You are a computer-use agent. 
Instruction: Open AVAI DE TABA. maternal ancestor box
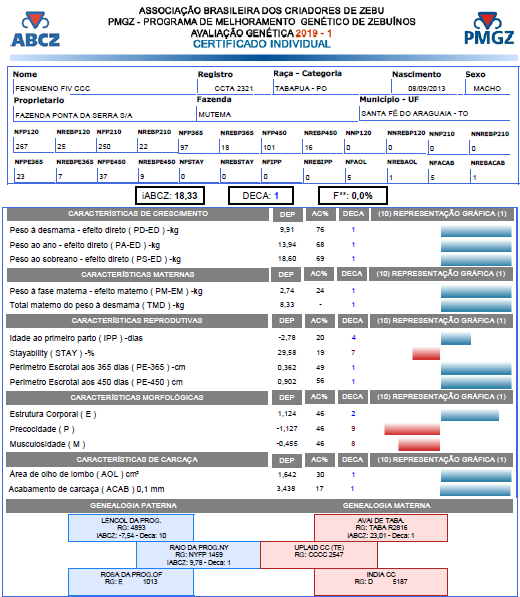point(381,528)
